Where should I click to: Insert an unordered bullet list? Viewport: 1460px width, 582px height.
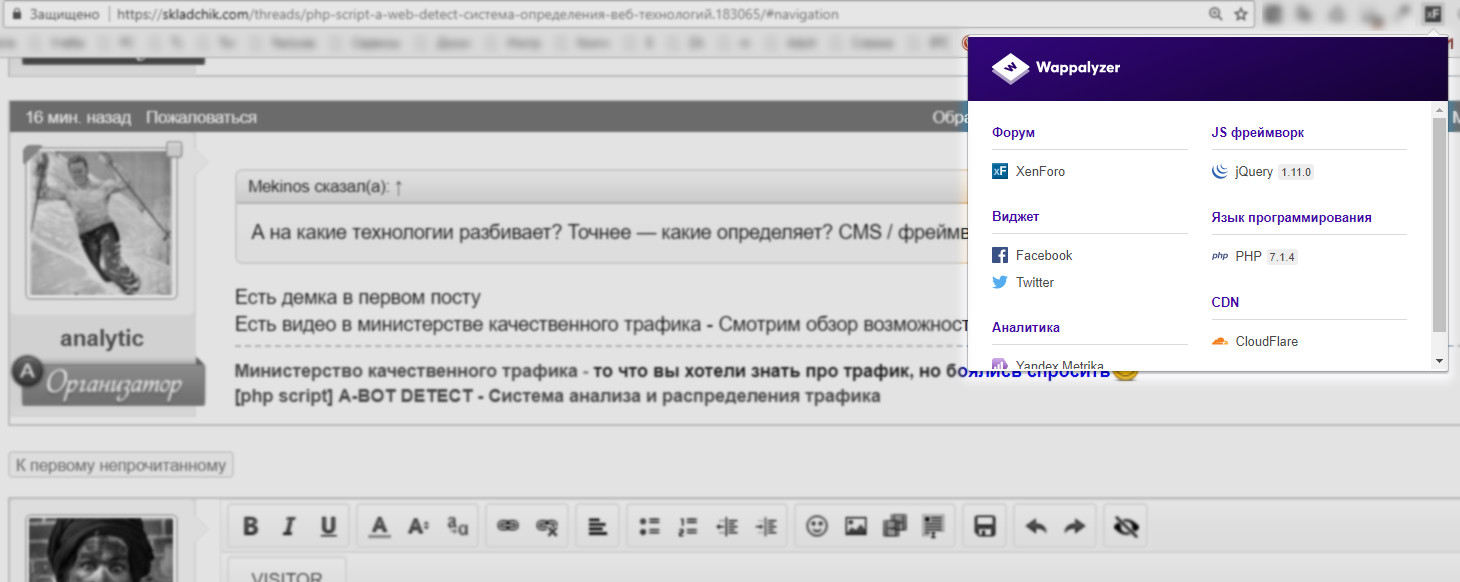pyautogui.click(x=650, y=526)
